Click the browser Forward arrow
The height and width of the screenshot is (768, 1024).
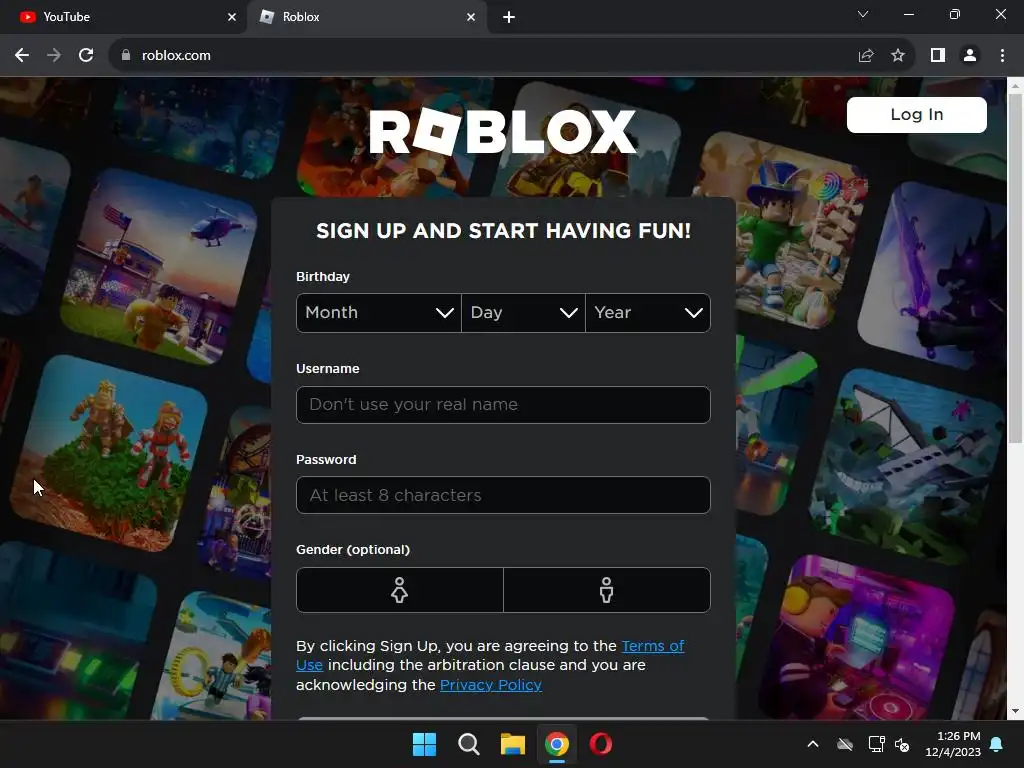[54, 56]
